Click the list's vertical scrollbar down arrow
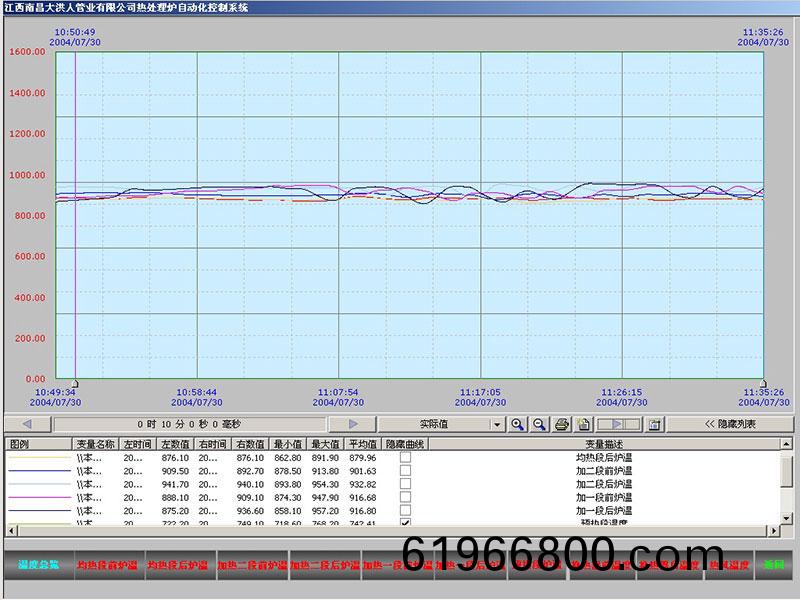Viewport: 800px width, 600px height. [x=787, y=519]
